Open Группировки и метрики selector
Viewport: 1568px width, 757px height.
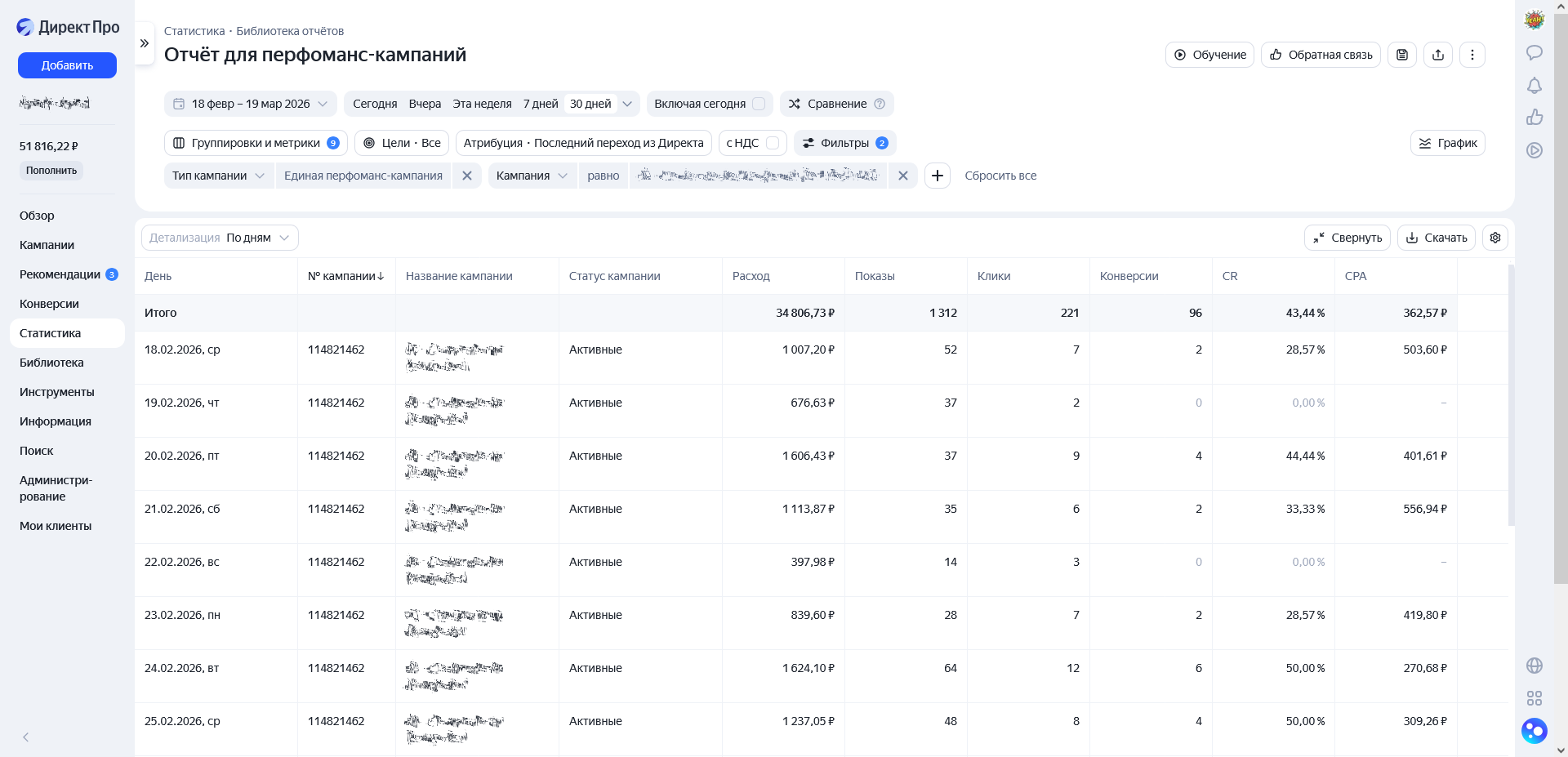pos(256,143)
